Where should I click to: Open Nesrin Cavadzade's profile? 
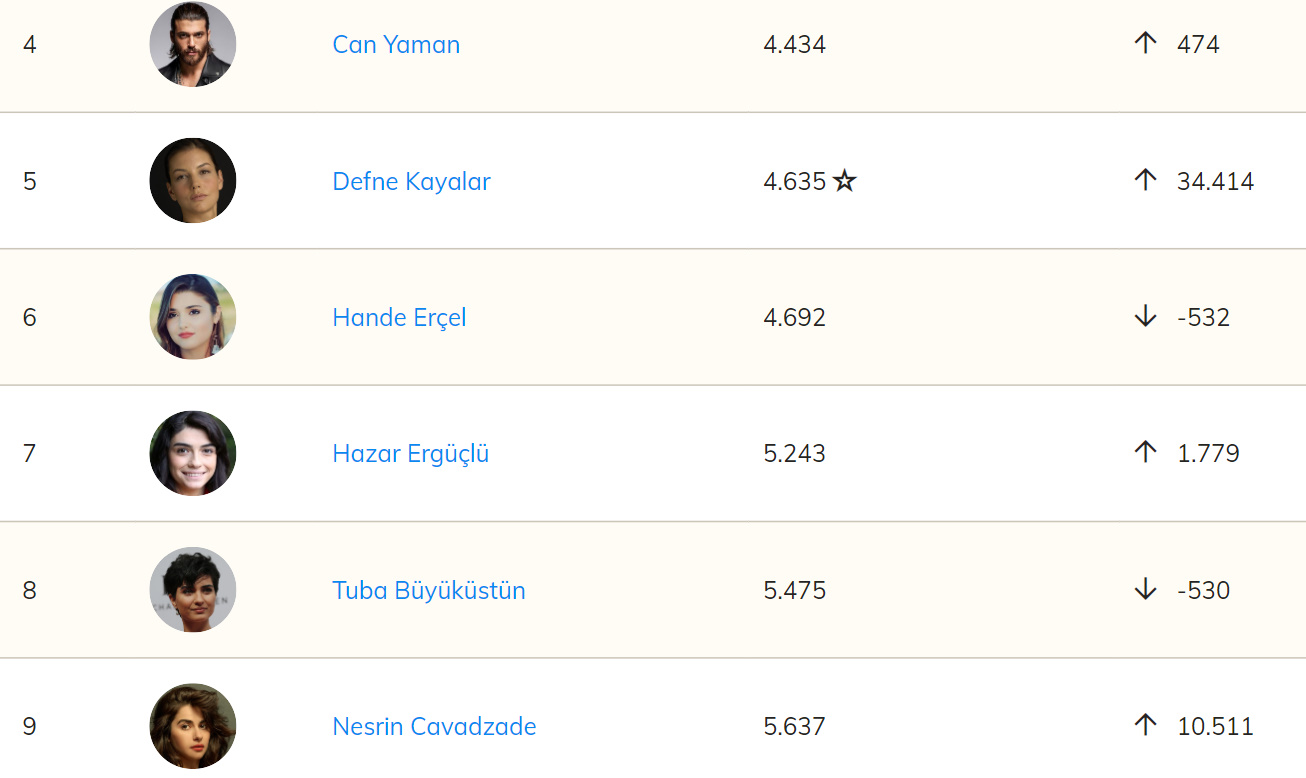[434, 727]
